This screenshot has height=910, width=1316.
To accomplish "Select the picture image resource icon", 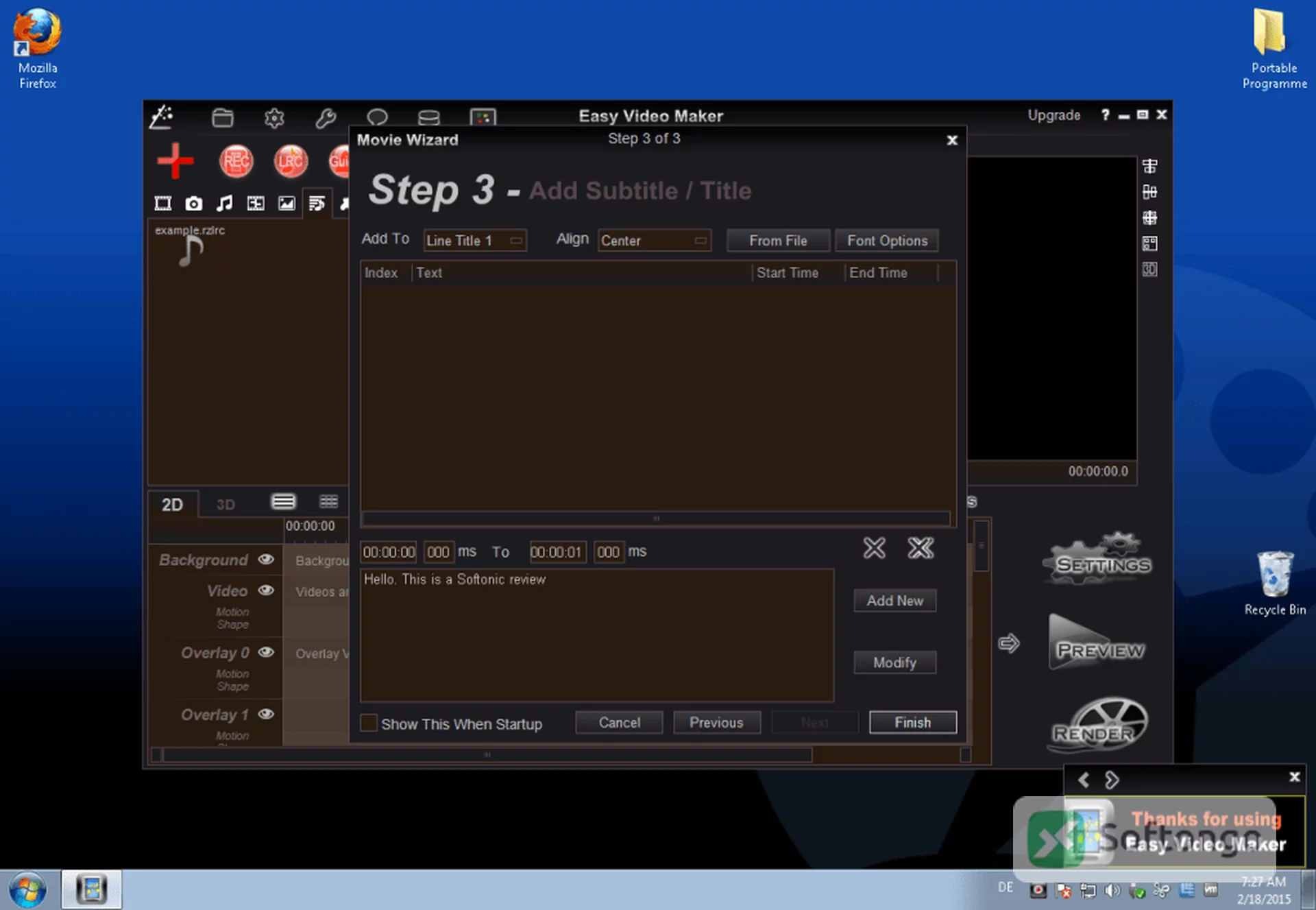I will 287,203.
